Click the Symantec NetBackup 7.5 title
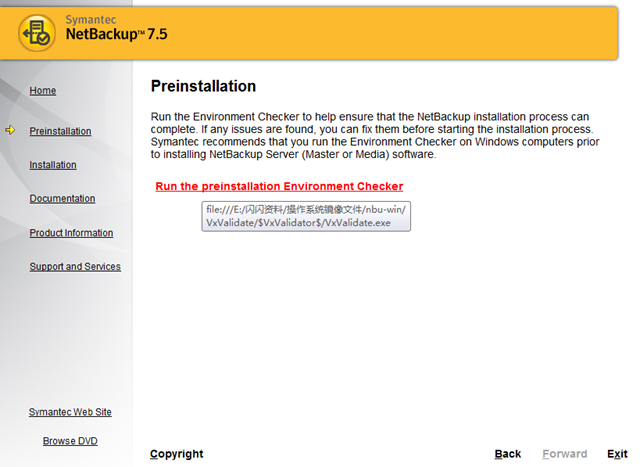 116,28
